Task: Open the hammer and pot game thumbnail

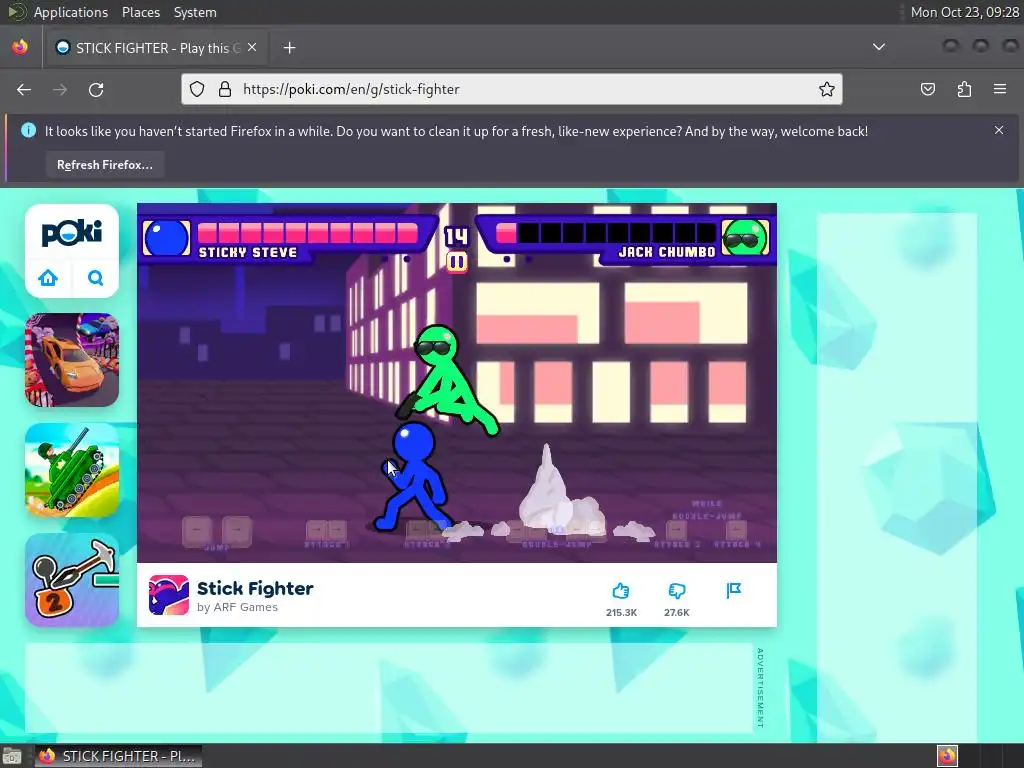Action: tap(72, 580)
